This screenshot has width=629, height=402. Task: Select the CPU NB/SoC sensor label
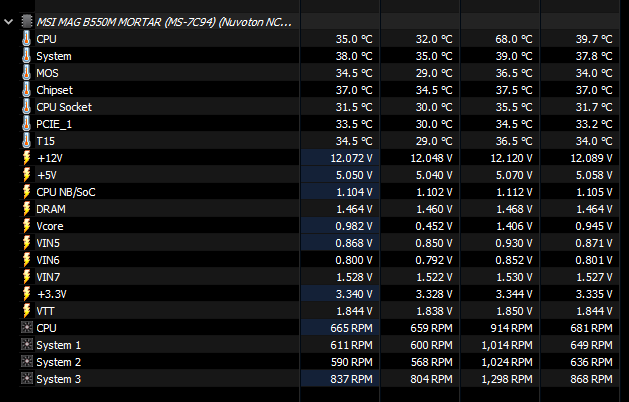point(66,192)
